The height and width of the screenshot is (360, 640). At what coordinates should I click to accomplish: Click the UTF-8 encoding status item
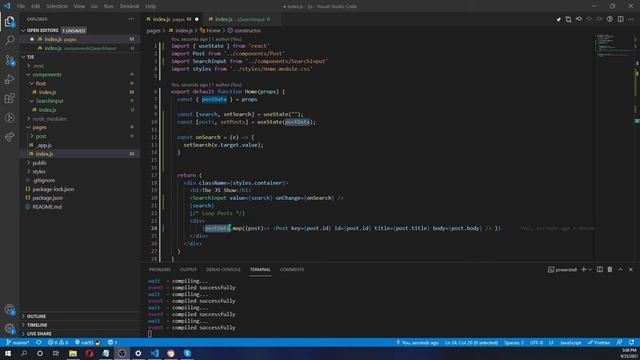tap(536, 342)
